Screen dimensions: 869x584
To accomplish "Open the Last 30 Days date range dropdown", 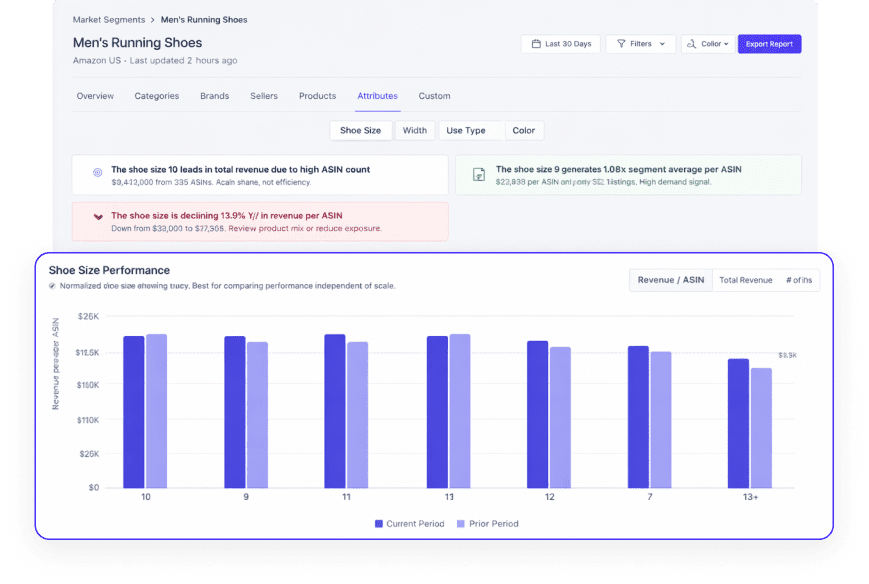I will [560, 44].
